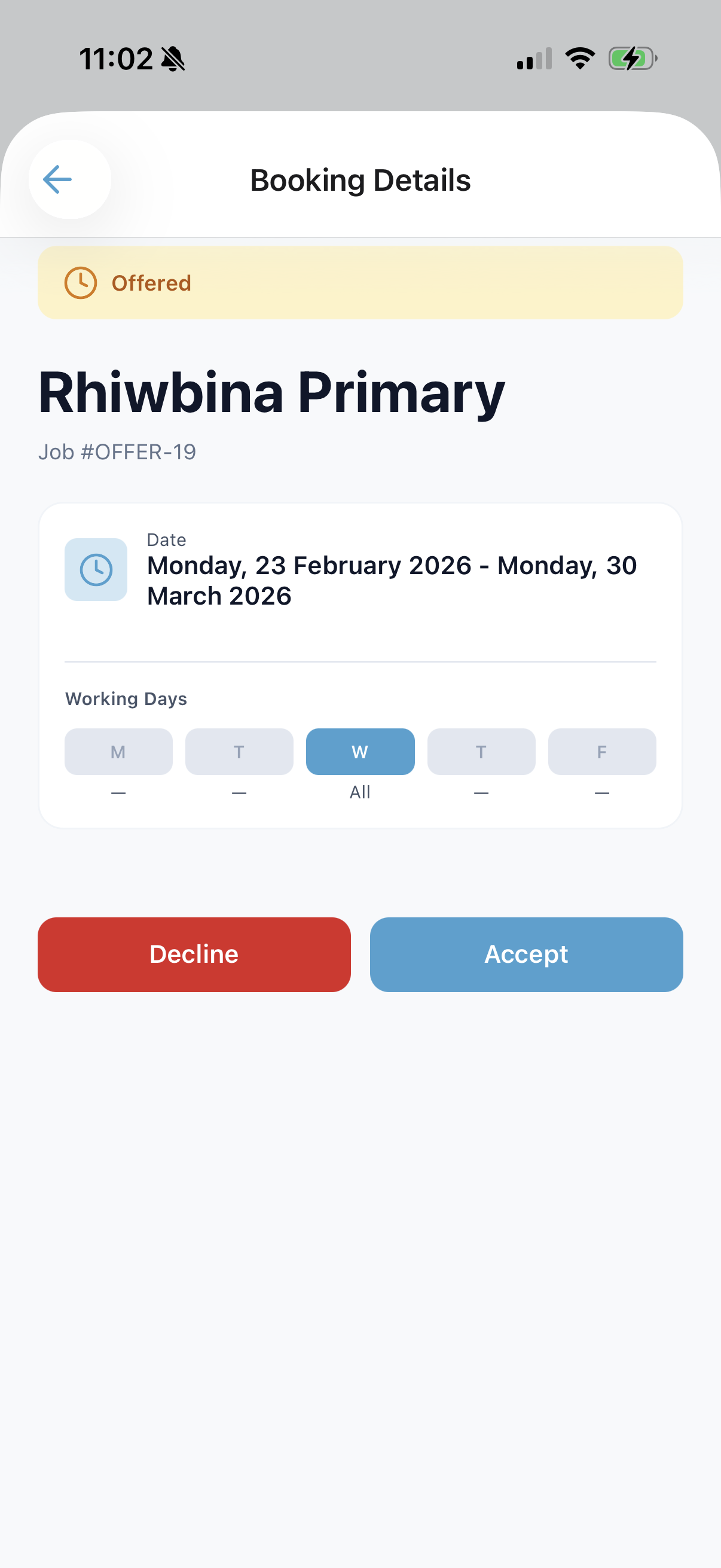
Task: Tap the silent mode bell icon
Action: 173,59
